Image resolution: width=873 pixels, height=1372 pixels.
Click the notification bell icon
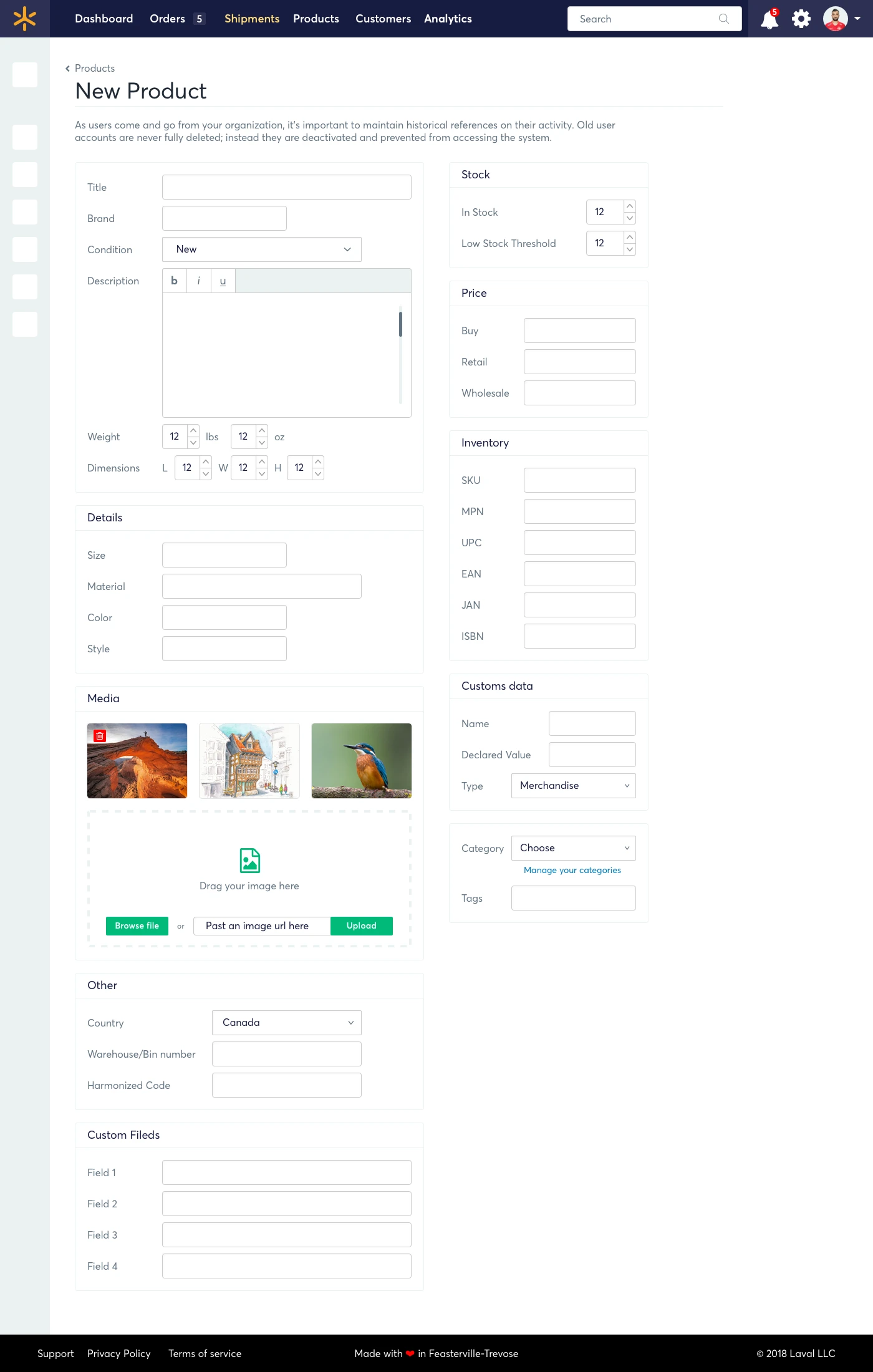point(769,19)
